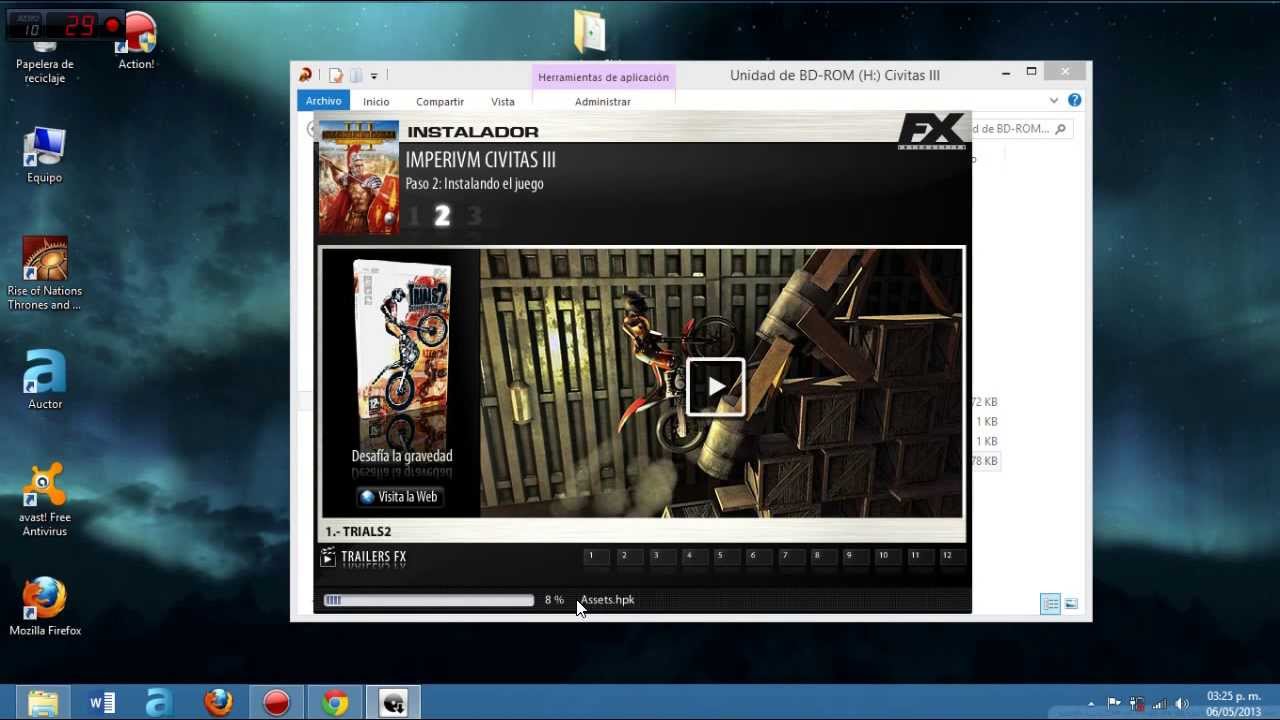Select trailer number 11
Screen dimensions: 1280x720
[919, 557]
